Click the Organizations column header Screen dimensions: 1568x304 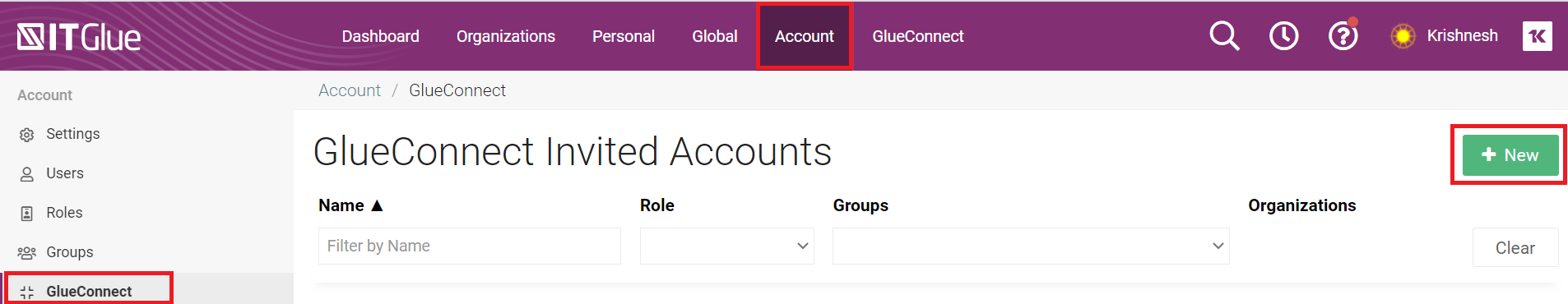[x=1301, y=205]
